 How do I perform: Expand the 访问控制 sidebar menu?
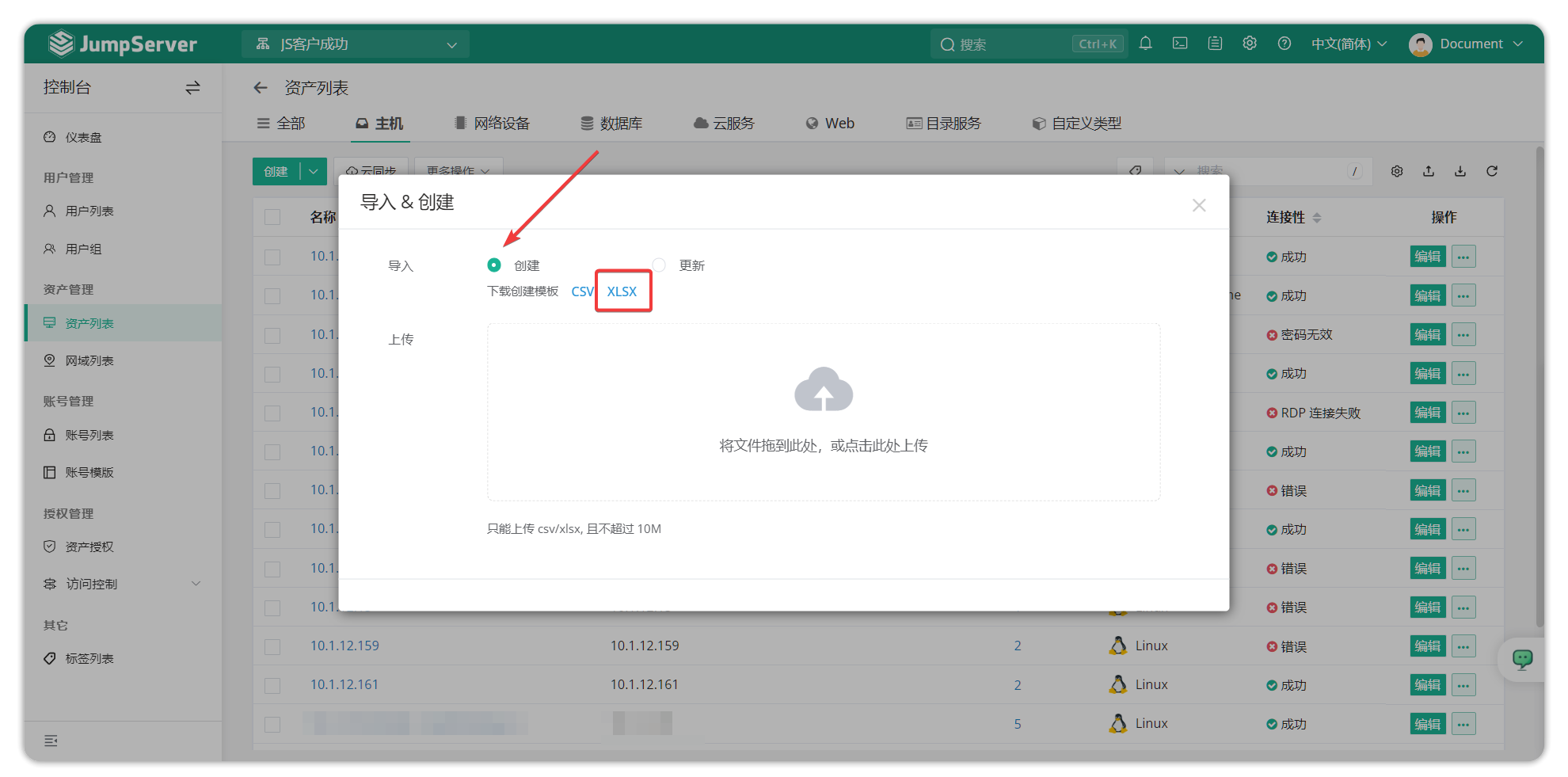pos(122,584)
